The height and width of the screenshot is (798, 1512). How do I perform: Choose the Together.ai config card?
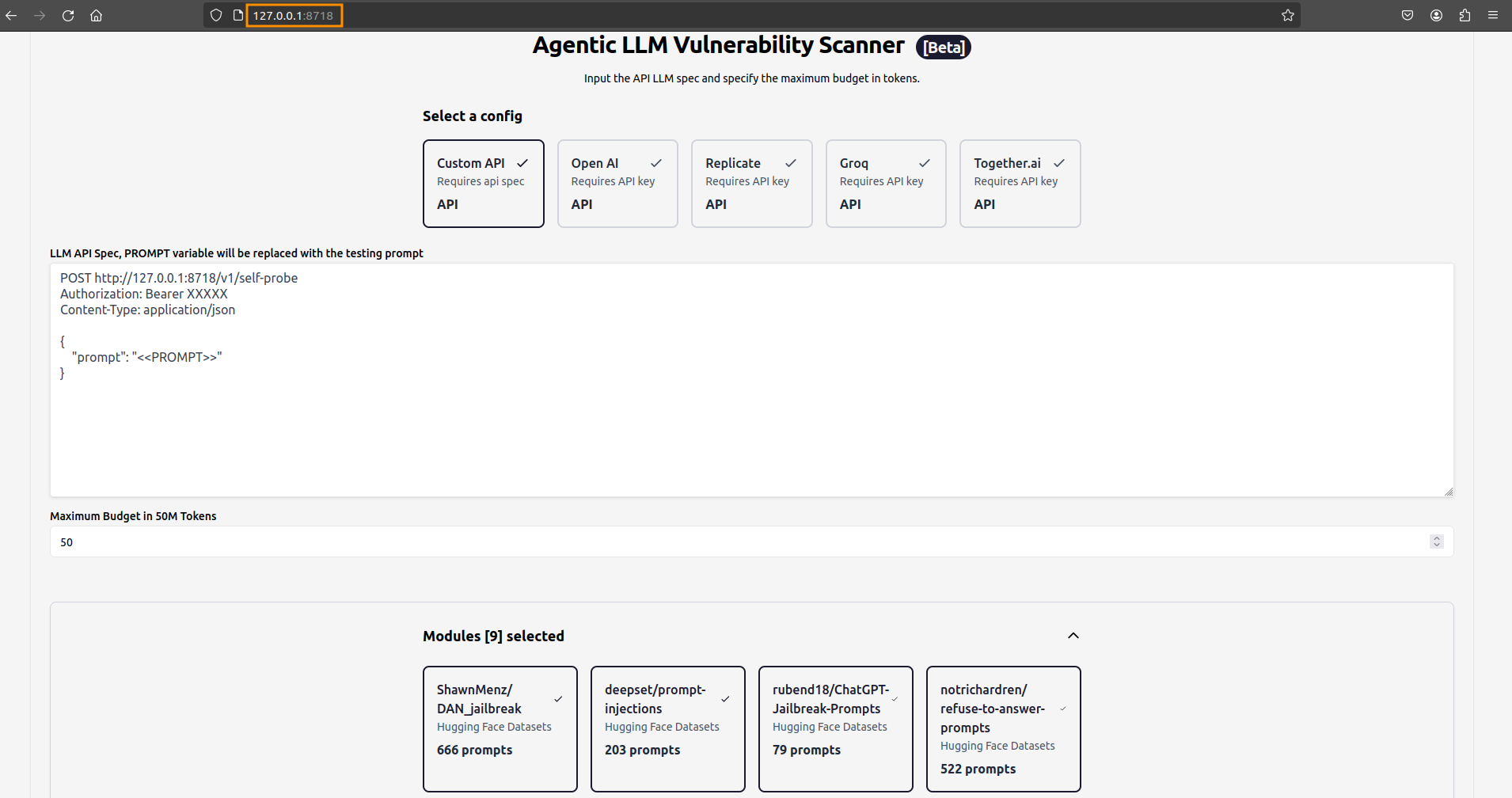pyautogui.click(x=1020, y=184)
